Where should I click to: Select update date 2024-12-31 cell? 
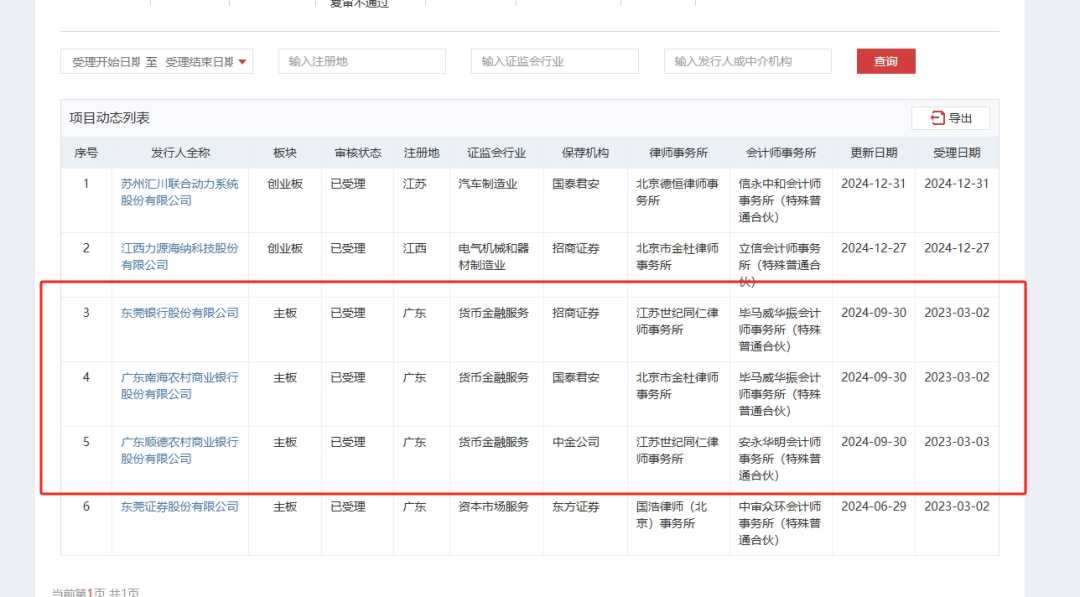[873, 184]
